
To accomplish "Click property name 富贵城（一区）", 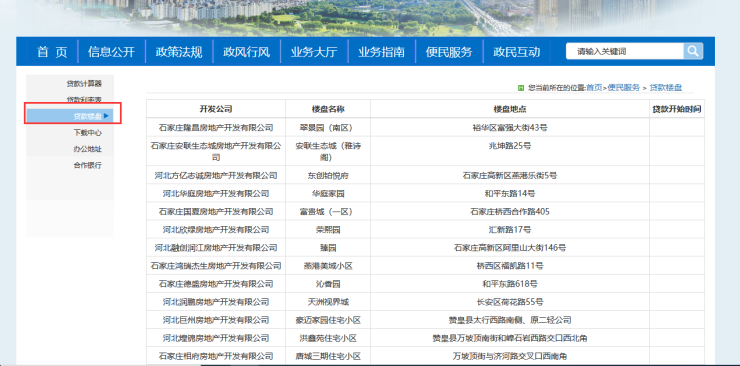I will pyautogui.click(x=328, y=211).
